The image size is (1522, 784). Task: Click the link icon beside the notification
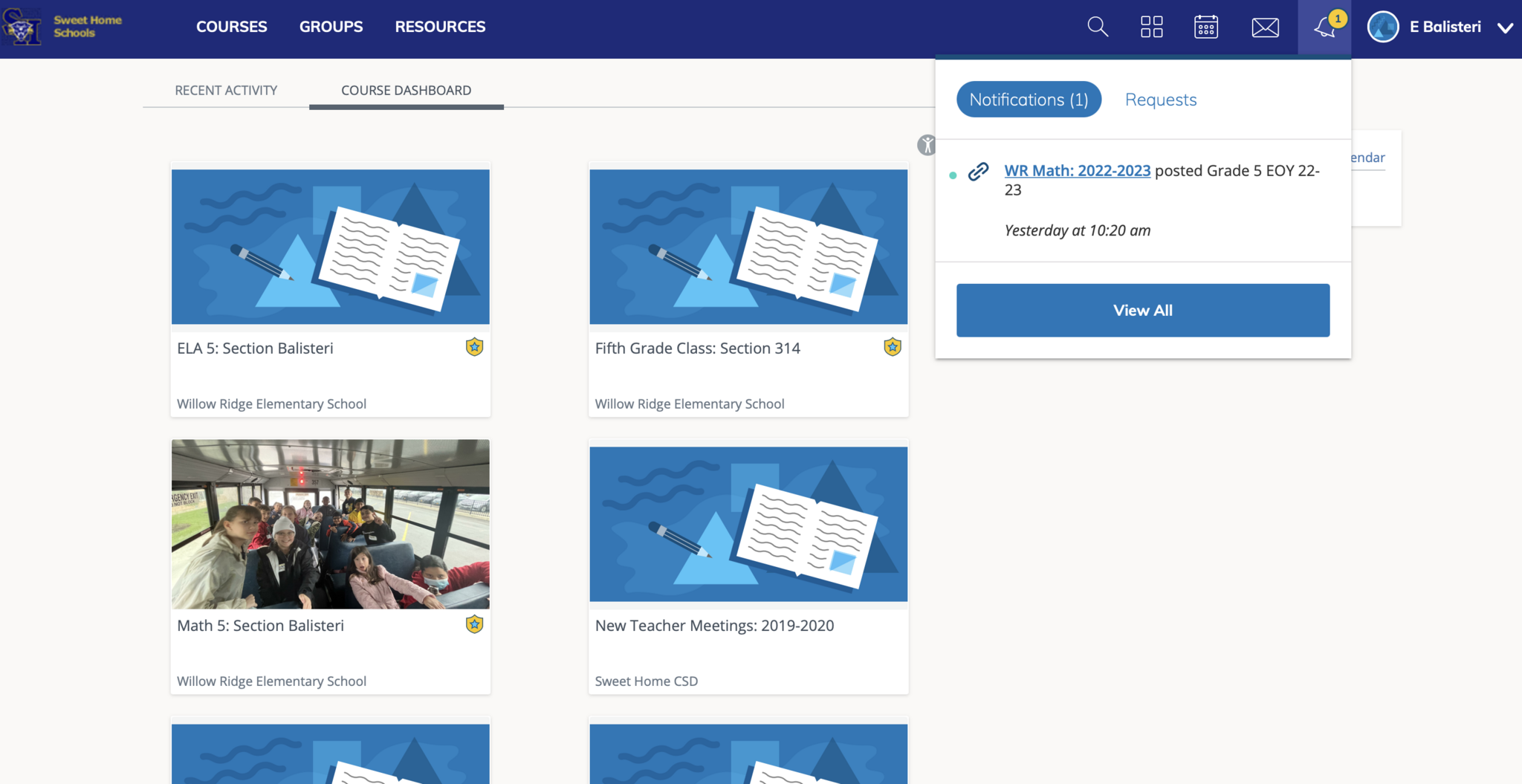(978, 172)
